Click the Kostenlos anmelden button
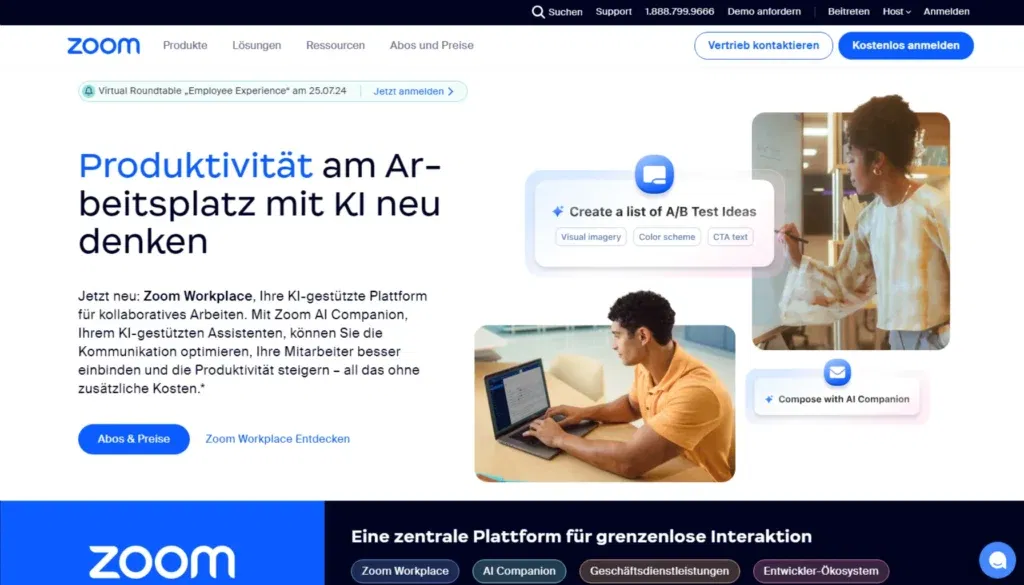Screen dimensions: 1024x585 click(905, 45)
